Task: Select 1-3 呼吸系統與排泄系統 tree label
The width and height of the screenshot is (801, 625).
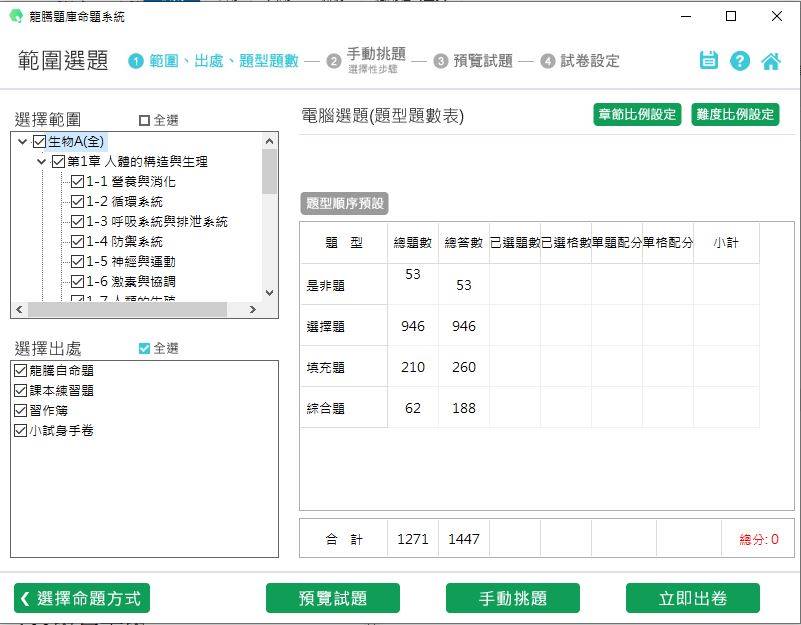Action: click(157, 221)
